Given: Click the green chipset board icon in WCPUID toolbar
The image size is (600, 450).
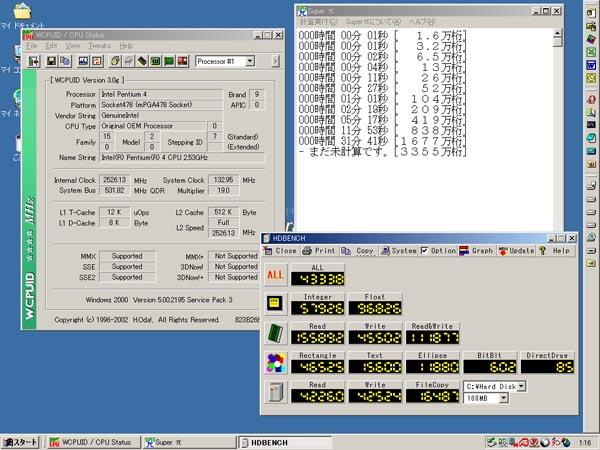Looking at the screenshot, I should coord(155,61).
